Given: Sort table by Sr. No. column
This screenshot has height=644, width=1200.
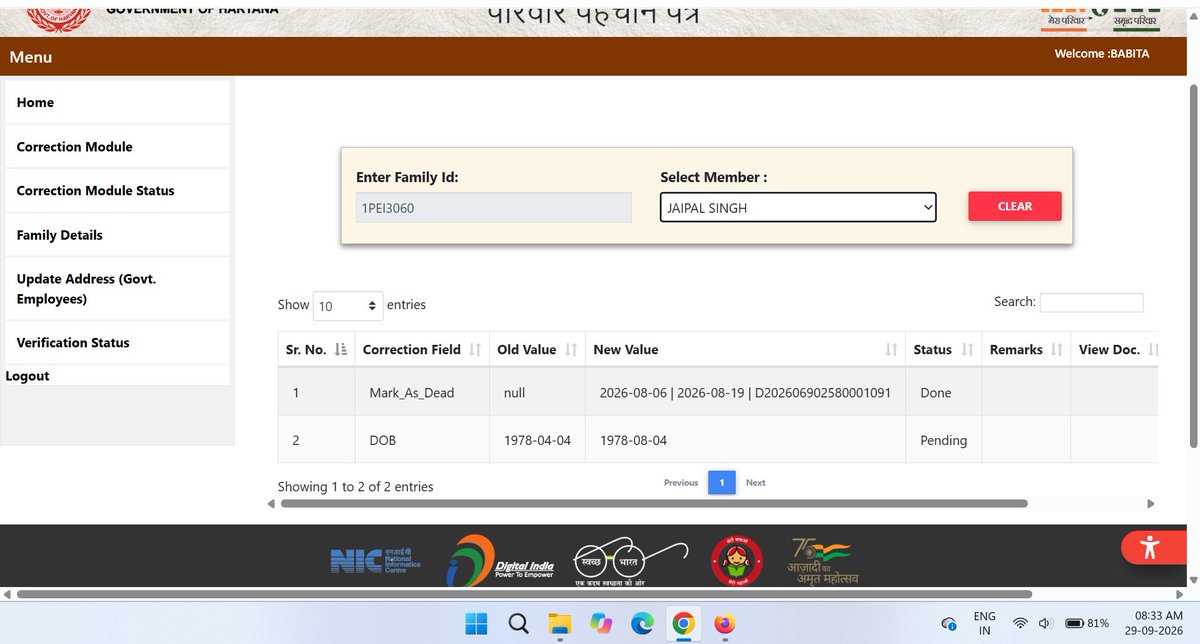Looking at the screenshot, I should coord(317,350).
